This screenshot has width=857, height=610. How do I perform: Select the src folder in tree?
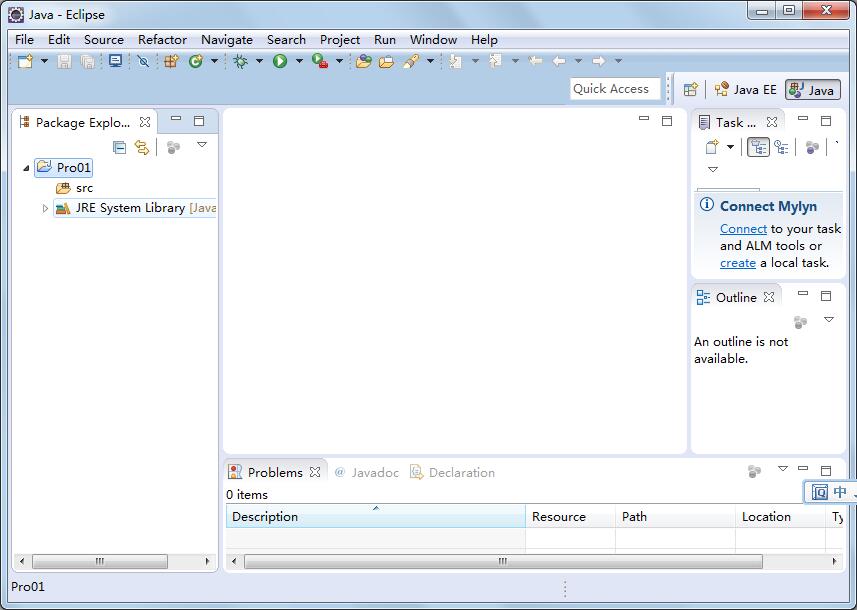[x=75, y=188]
